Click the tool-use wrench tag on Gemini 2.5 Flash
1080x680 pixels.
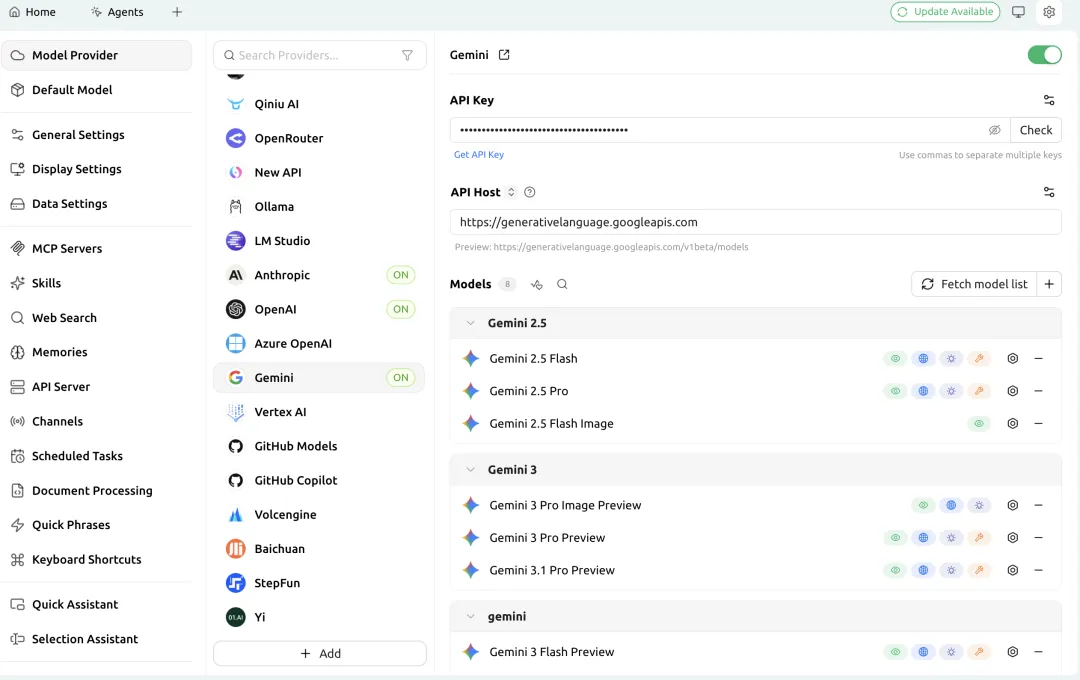point(979,358)
